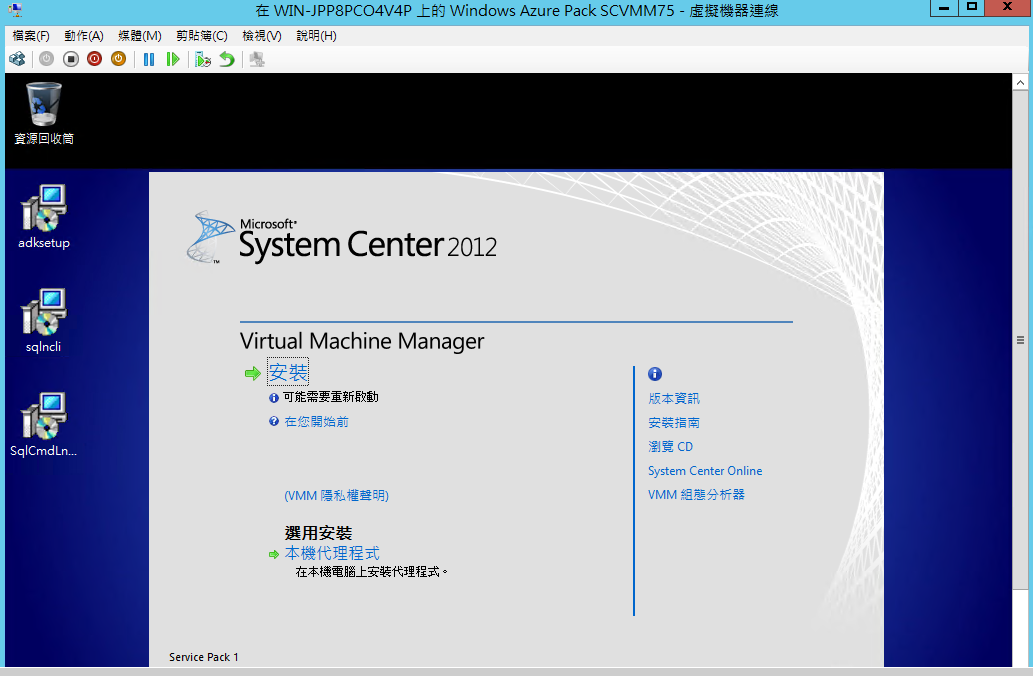
Task: Open the 剪貼簿(C) menu
Action: click(x=202, y=36)
